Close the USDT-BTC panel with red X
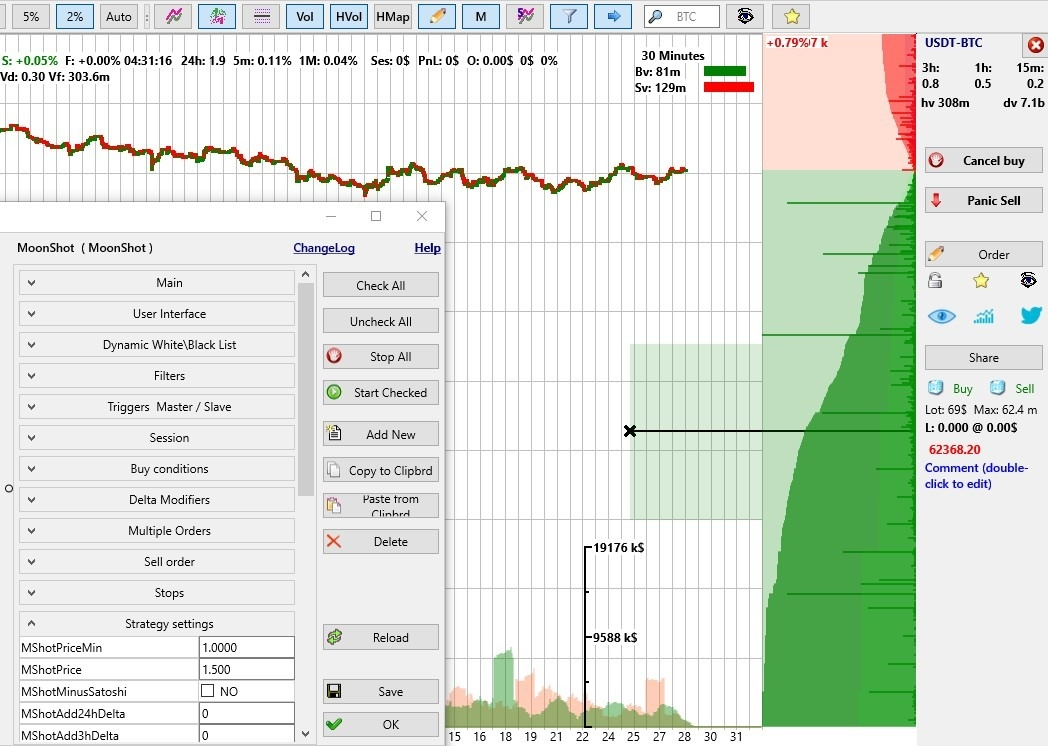This screenshot has width=1048, height=746. coord(1035,45)
